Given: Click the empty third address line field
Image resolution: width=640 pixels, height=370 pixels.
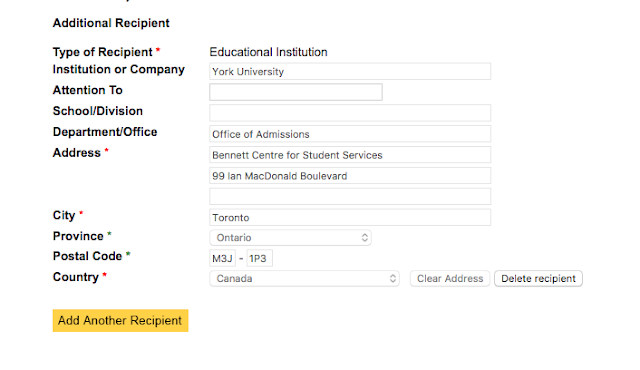Looking at the screenshot, I should [x=350, y=197].
